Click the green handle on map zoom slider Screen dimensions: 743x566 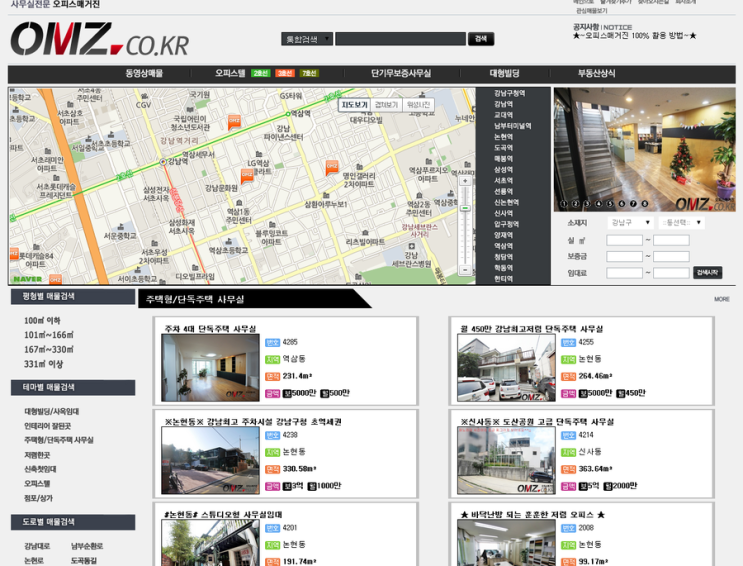click(x=465, y=208)
